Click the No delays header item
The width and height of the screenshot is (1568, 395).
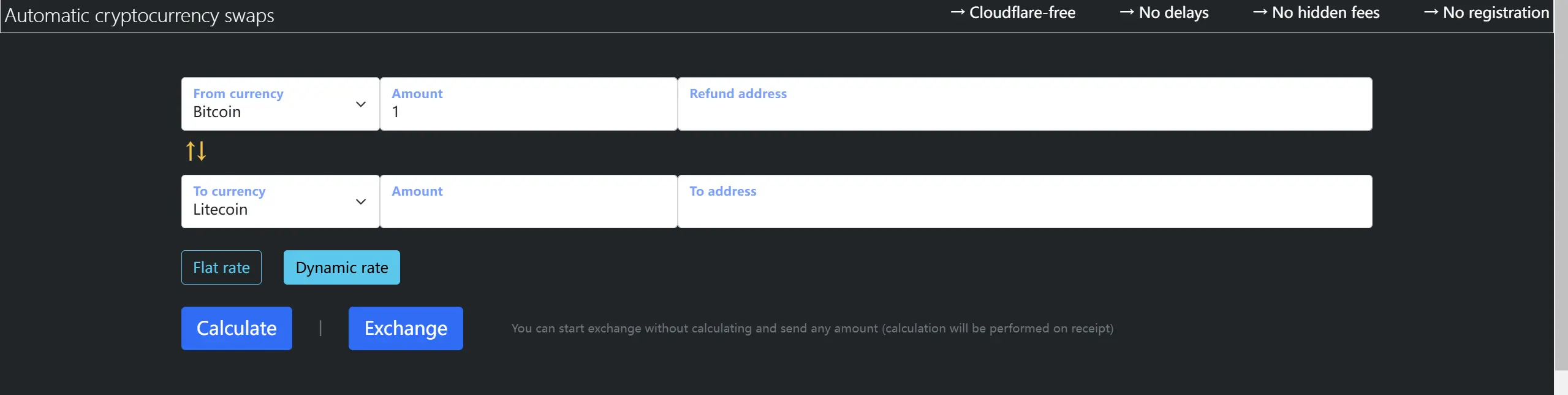[x=1164, y=13]
